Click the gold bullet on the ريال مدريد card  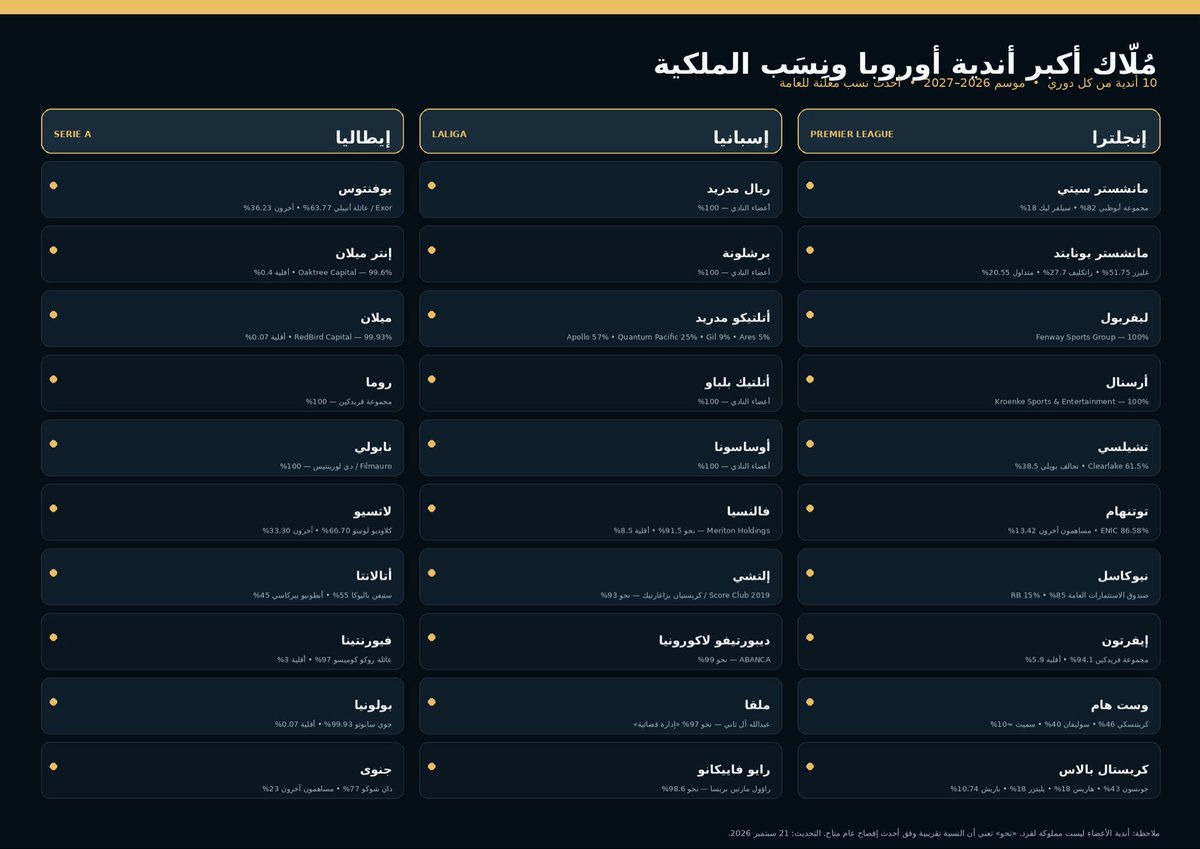(x=431, y=185)
